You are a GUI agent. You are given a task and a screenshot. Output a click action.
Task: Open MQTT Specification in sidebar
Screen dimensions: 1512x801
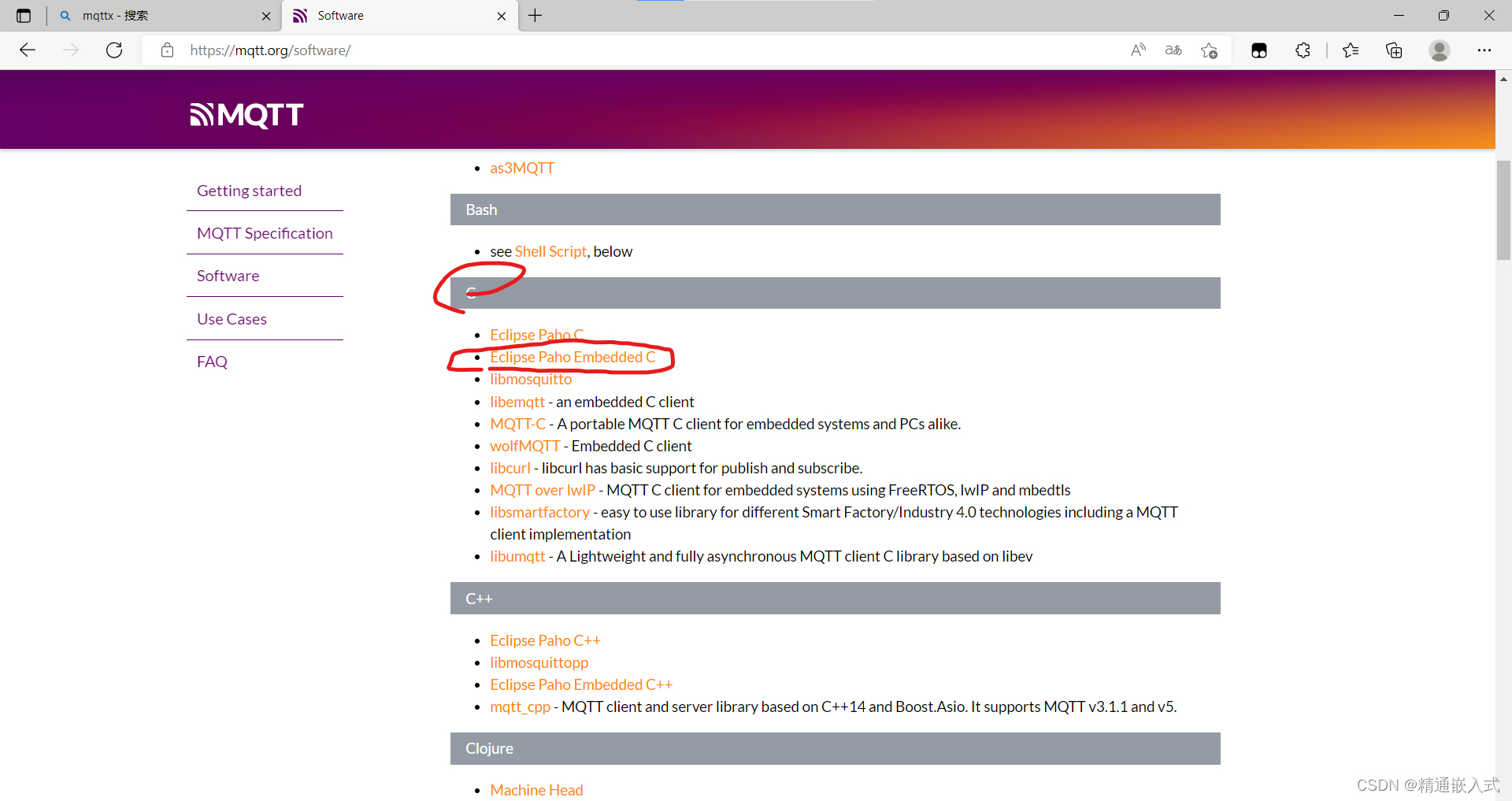(265, 233)
